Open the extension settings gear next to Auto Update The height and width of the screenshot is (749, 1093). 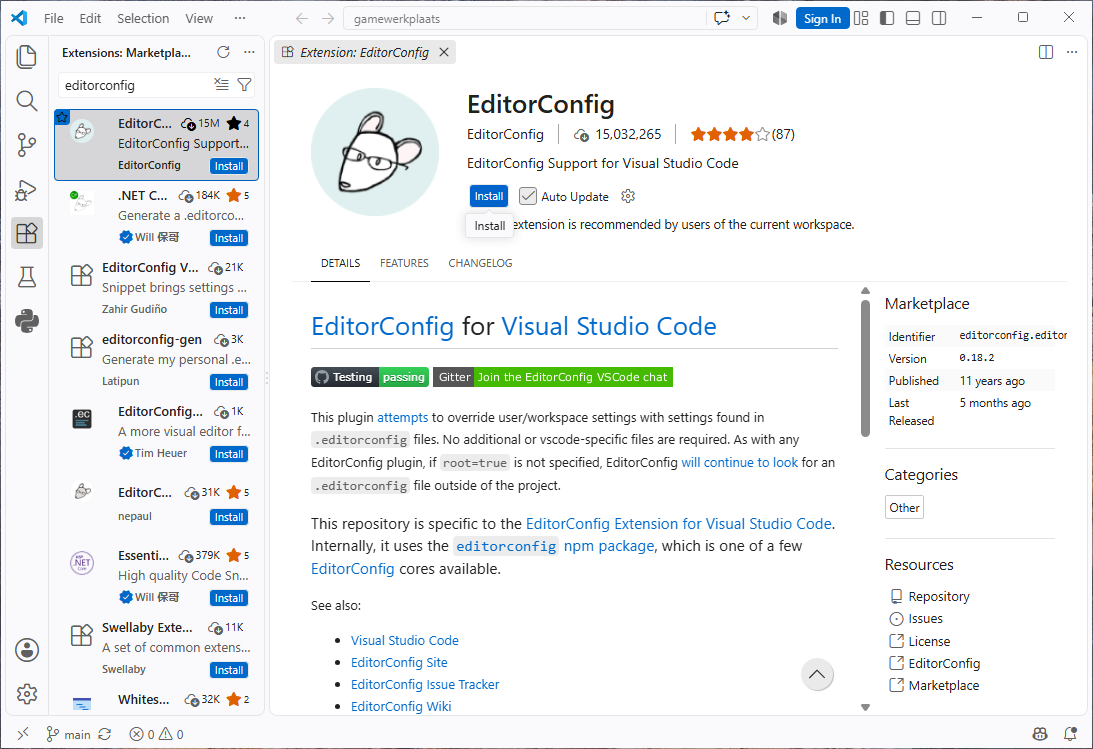(628, 196)
